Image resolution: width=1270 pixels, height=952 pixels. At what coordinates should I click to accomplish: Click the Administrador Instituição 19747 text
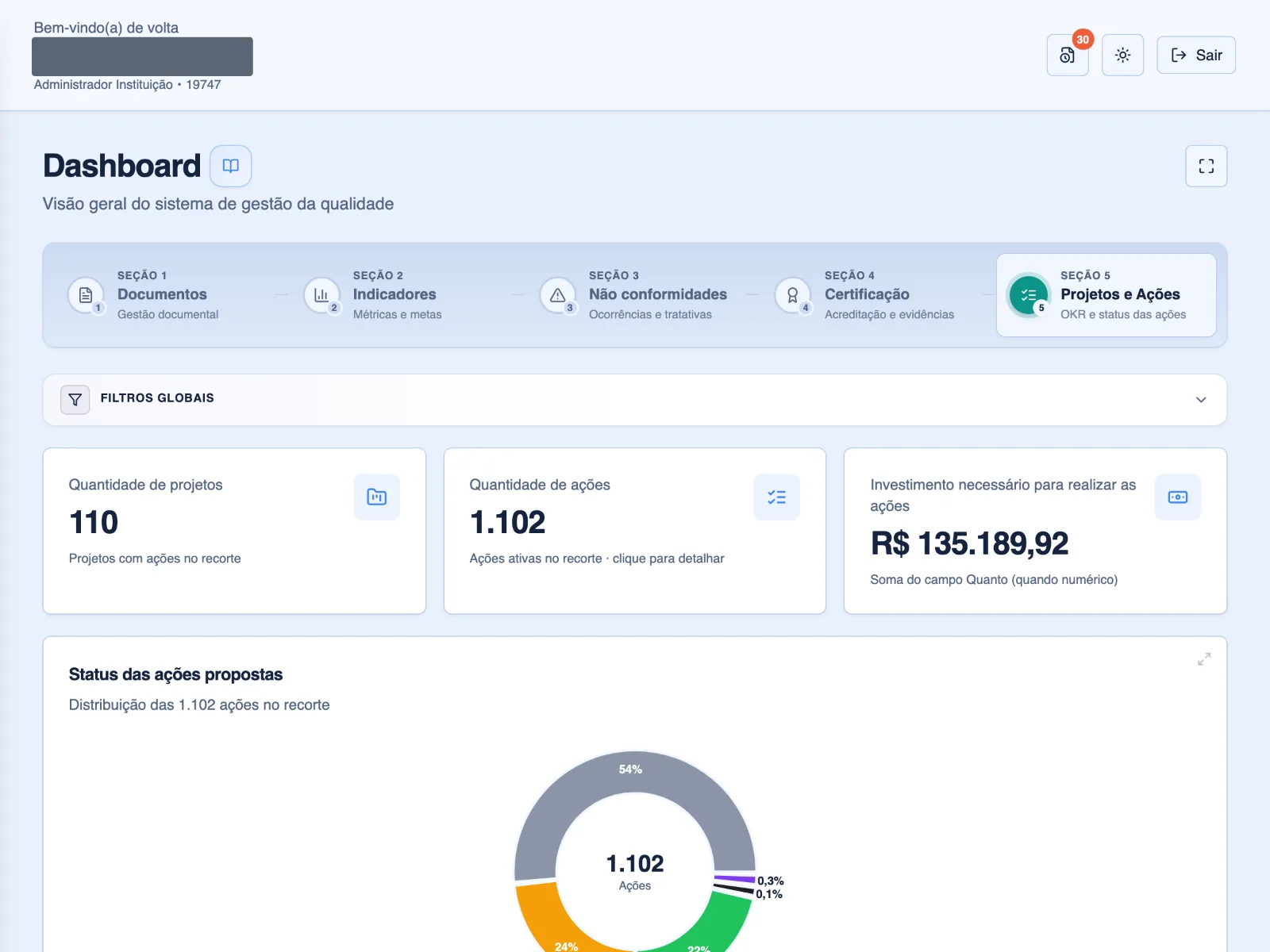coord(127,85)
